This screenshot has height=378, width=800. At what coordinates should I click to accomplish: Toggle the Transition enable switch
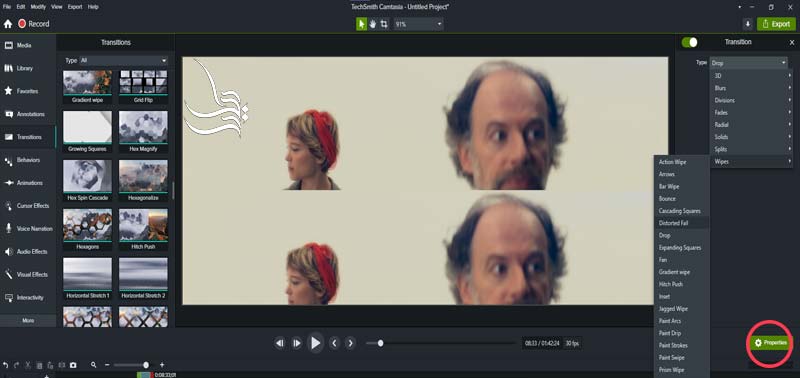coord(689,42)
